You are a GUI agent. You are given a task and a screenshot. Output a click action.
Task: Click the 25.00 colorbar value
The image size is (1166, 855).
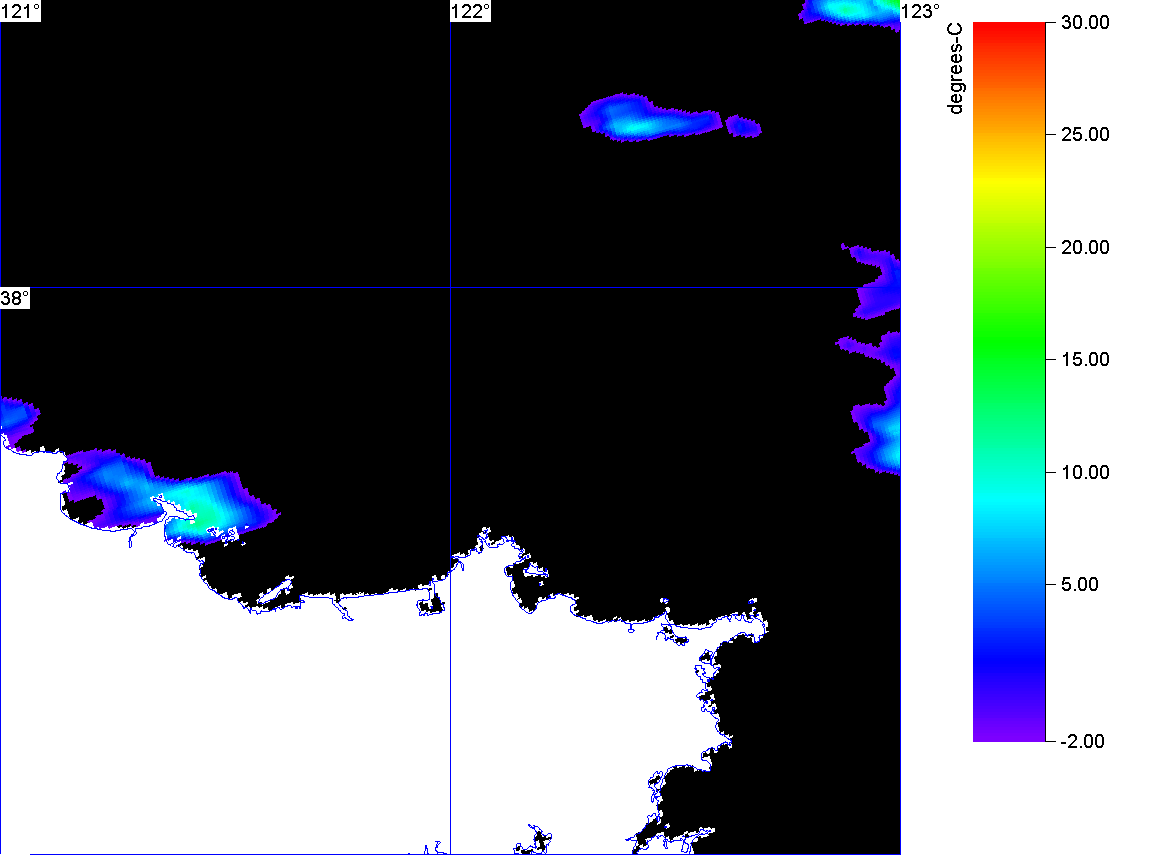(x=1085, y=135)
